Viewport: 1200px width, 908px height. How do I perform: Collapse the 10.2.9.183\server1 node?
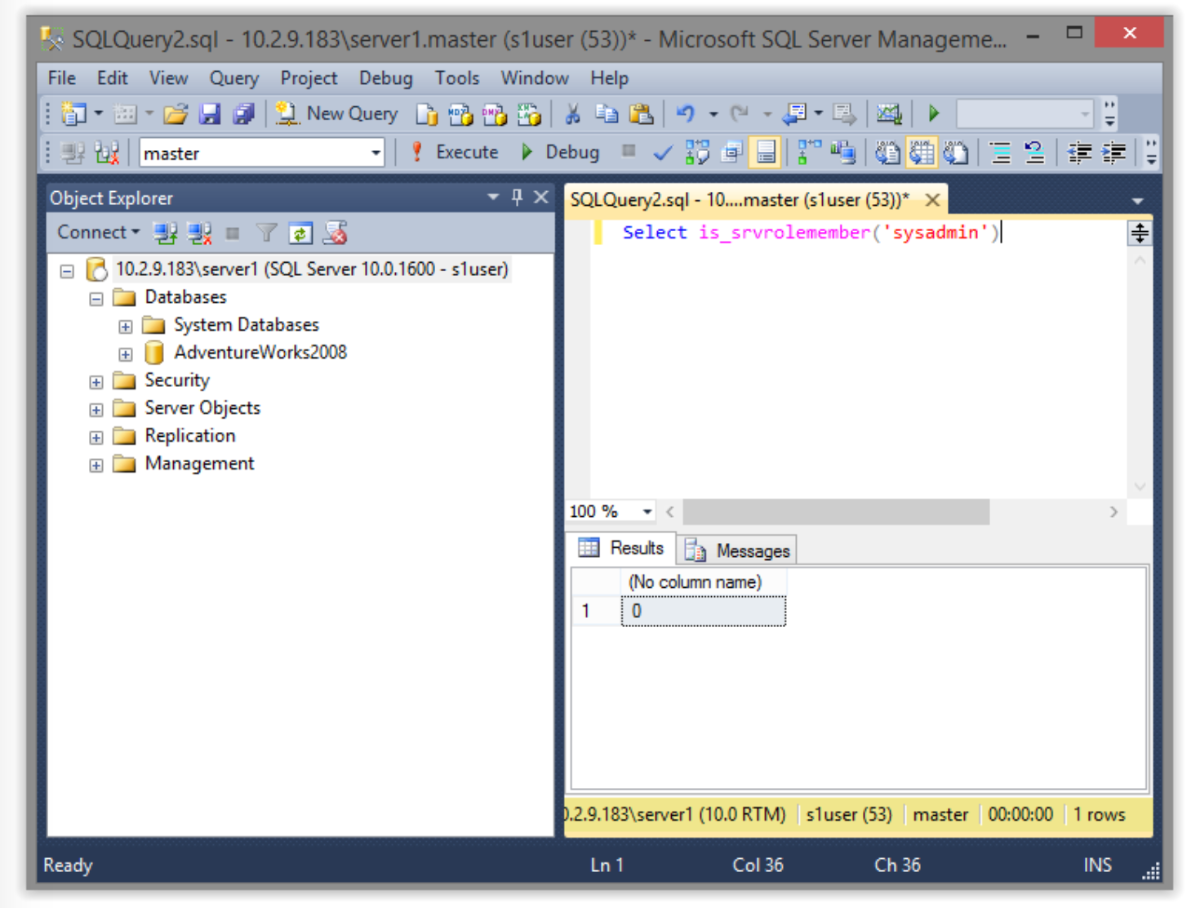coord(67,270)
